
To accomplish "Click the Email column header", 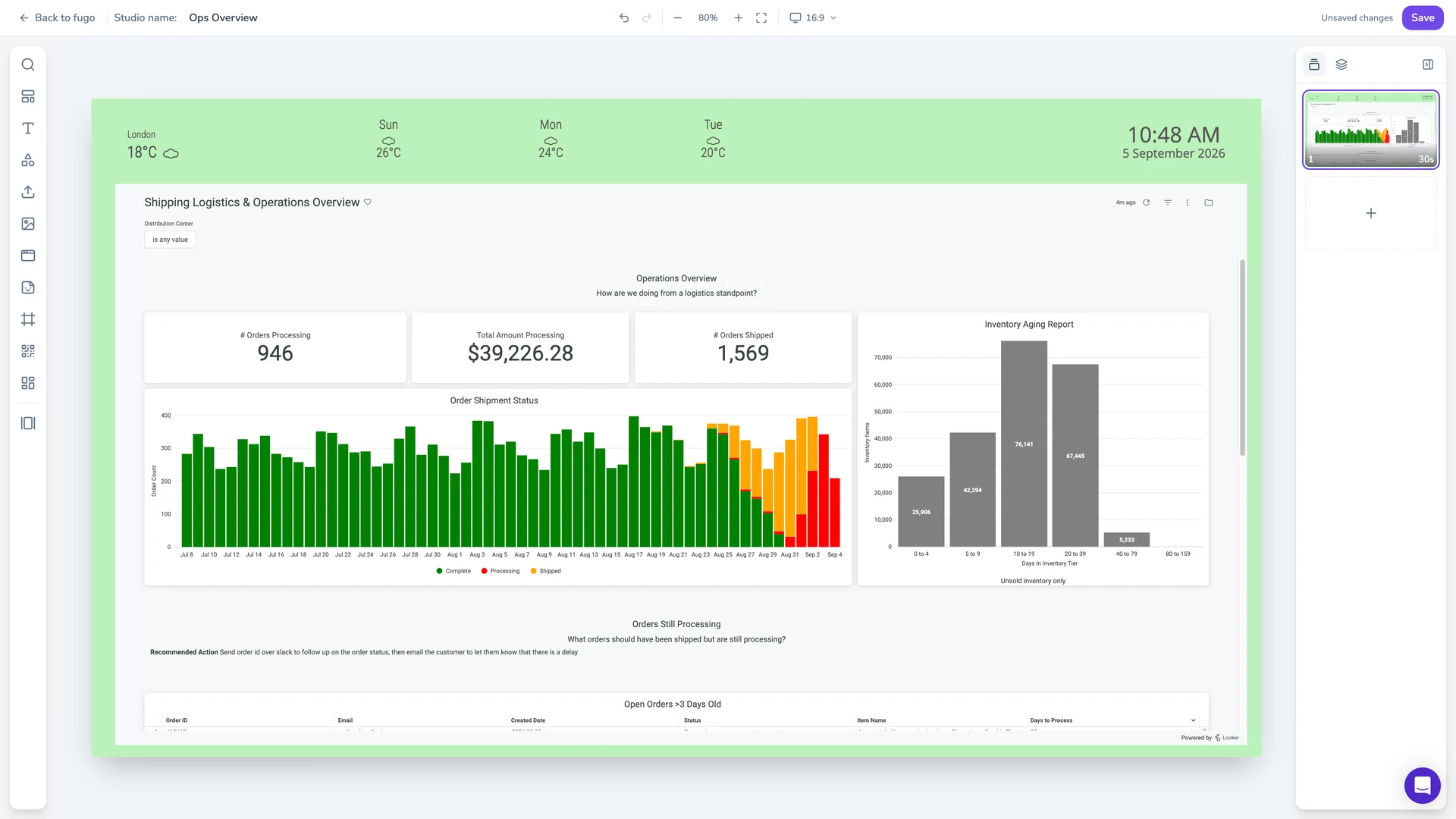I will (345, 720).
